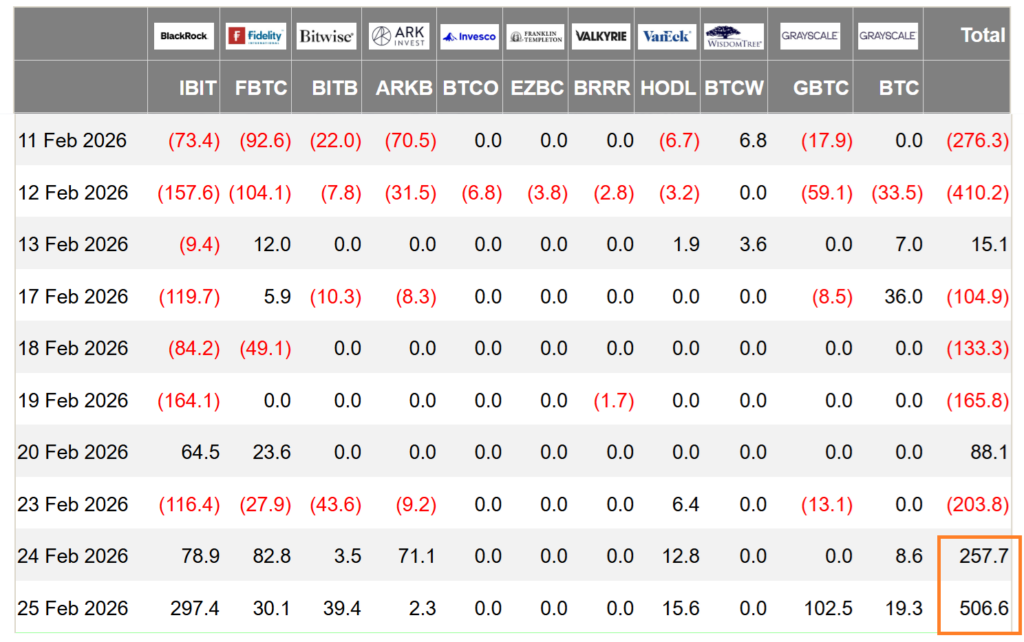Click the (410.2) total for 12 Feb

tap(977, 193)
